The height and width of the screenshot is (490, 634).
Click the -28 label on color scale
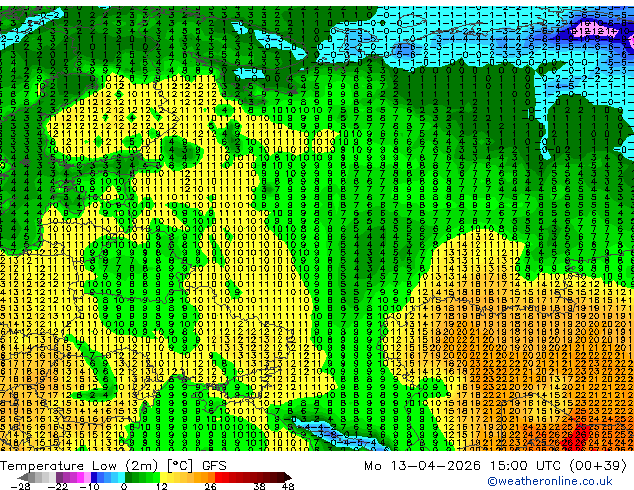click(21, 486)
